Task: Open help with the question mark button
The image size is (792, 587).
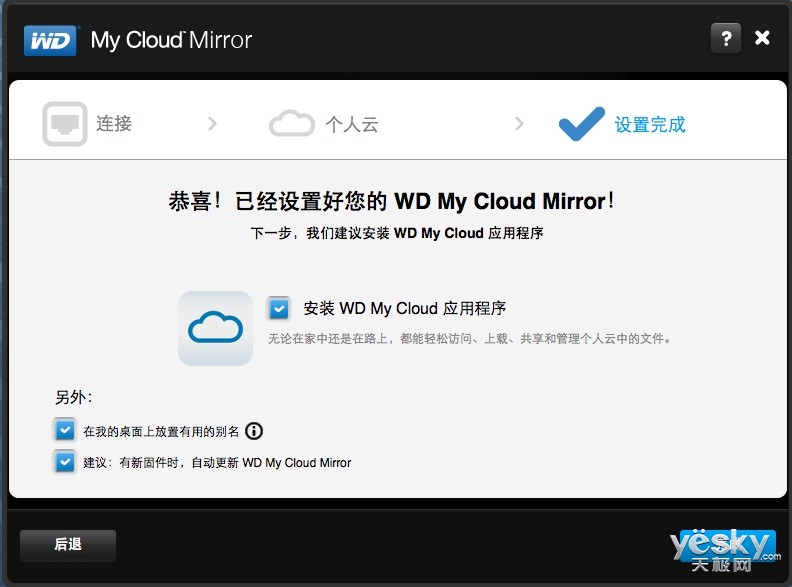Action: point(726,38)
